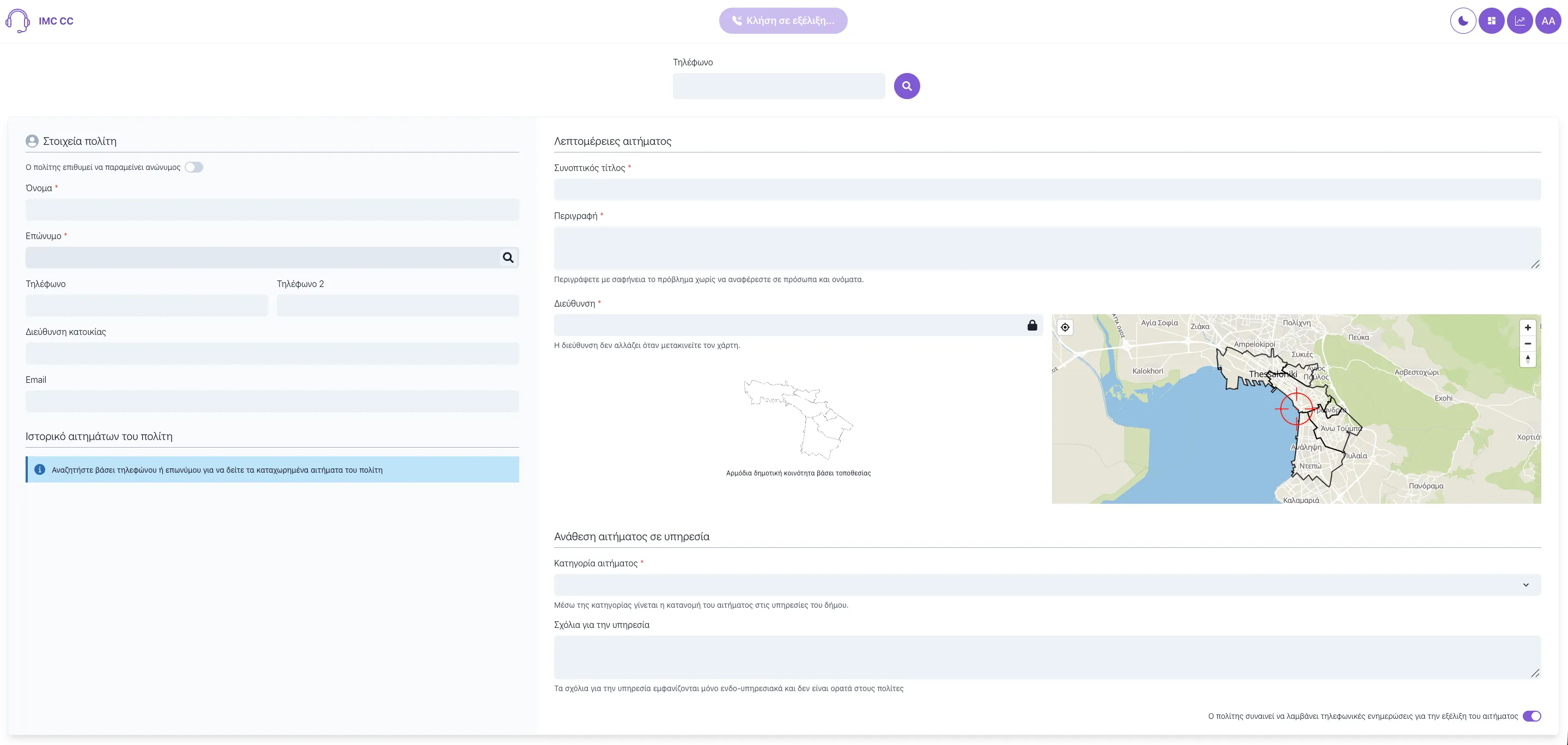
Task: Click the lock icon next to Διεύθυνση
Action: pos(1032,325)
